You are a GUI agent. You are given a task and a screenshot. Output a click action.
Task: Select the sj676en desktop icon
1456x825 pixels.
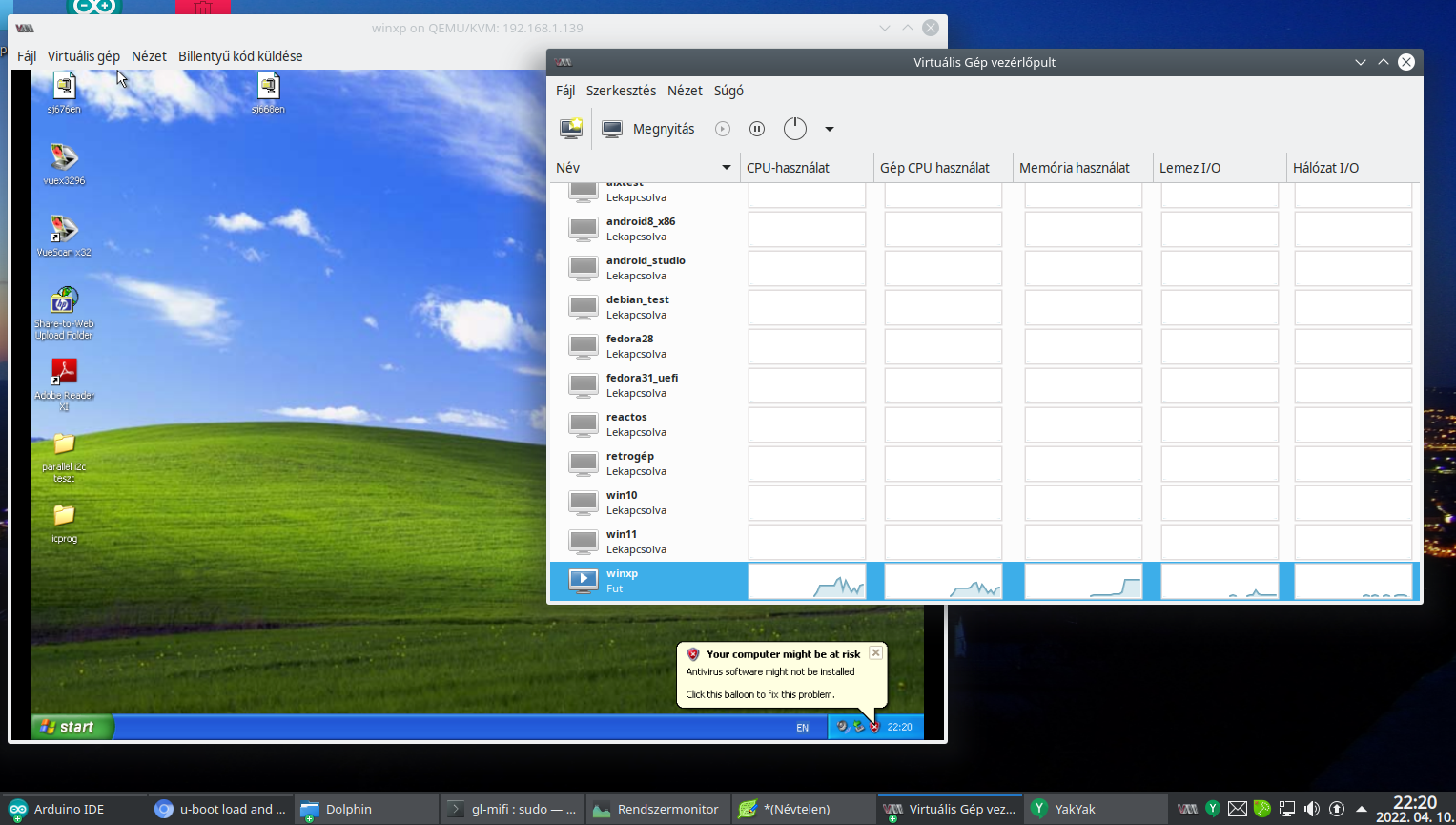pyautogui.click(x=64, y=93)
